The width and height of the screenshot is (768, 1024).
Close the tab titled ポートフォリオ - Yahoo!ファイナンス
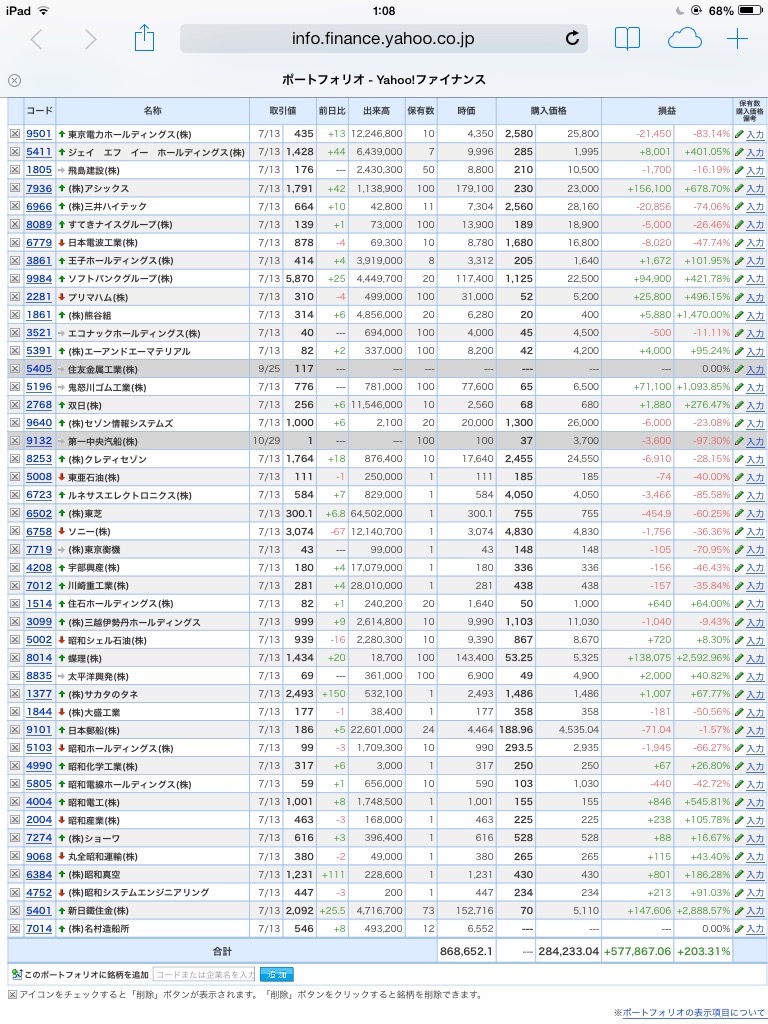pyautogui.click(x=14, y=80)
